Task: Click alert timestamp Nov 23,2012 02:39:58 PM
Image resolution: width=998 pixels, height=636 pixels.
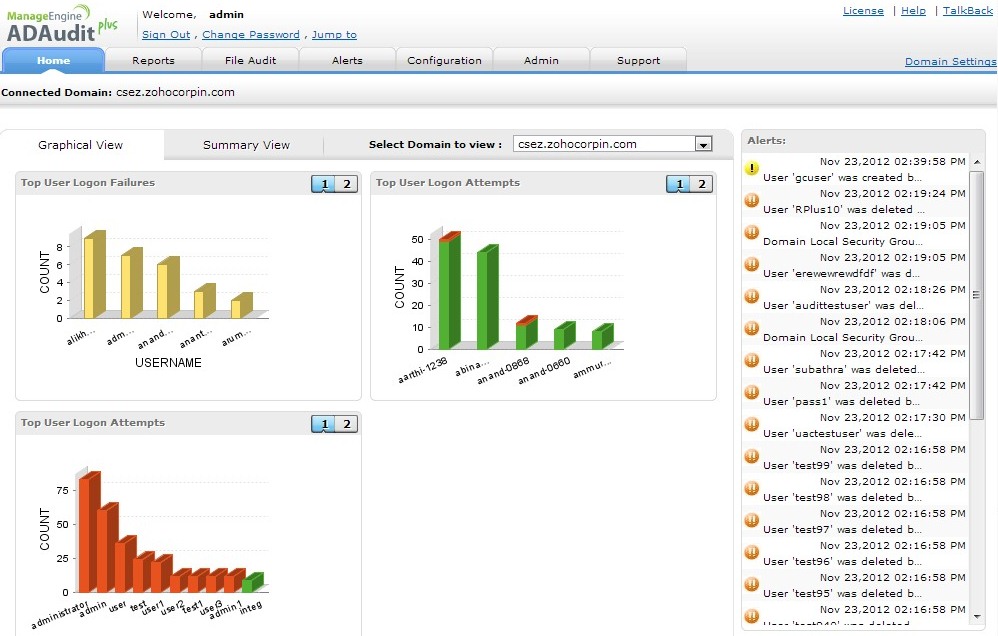Action: 892,162
